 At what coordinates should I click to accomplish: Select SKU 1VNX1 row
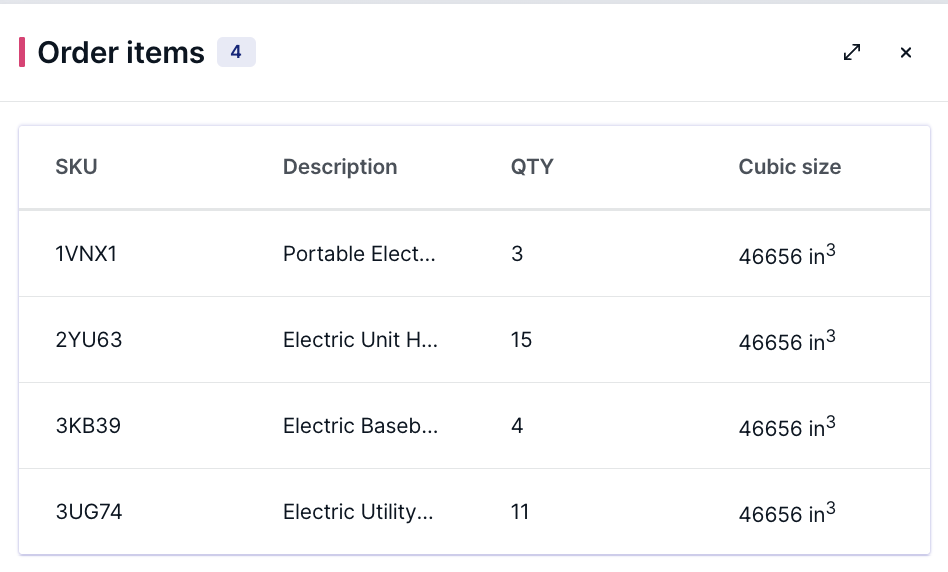click(x=475, y=254)
